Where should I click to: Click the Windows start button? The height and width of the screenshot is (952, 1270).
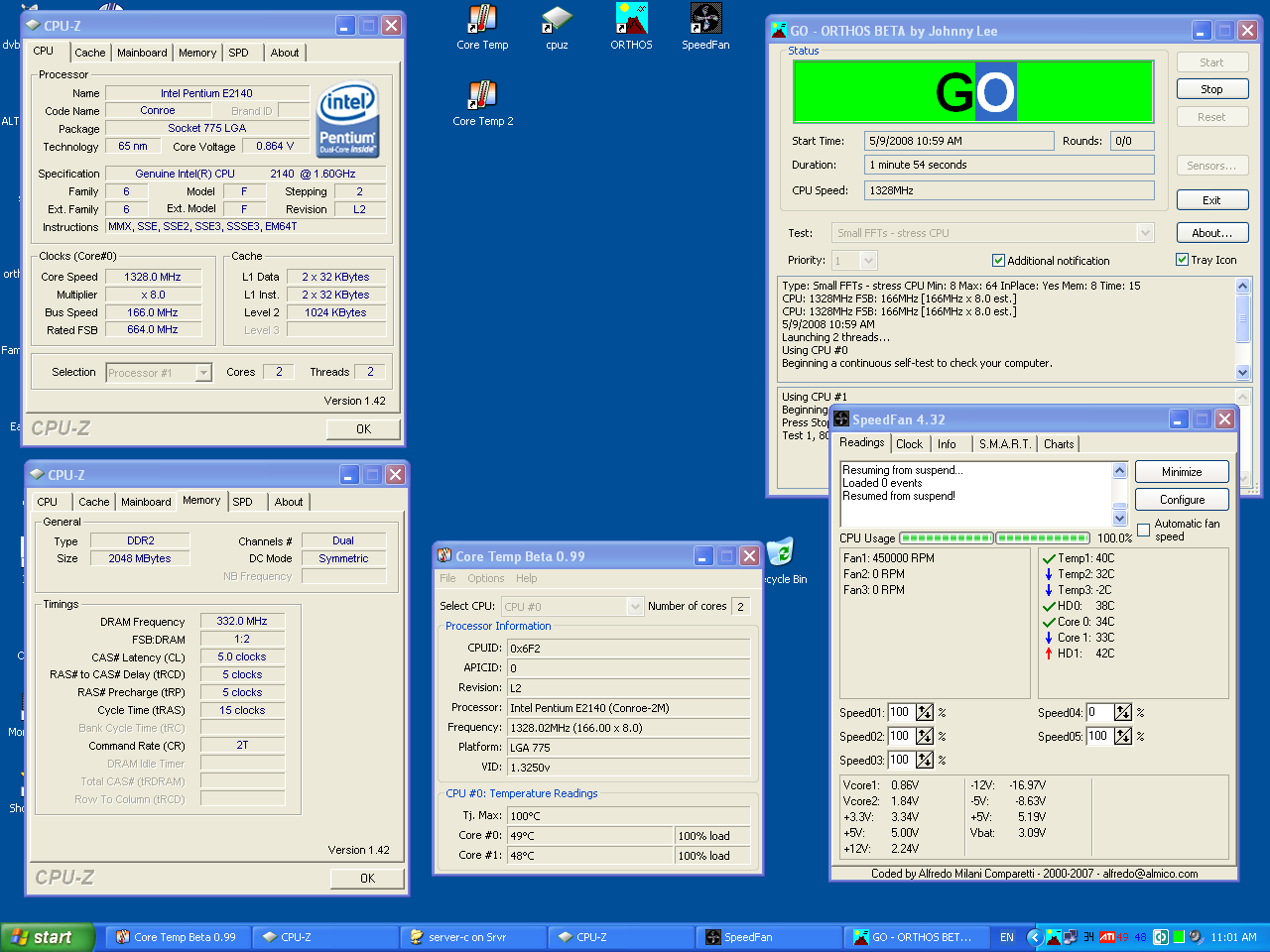(x=47, y=937)
